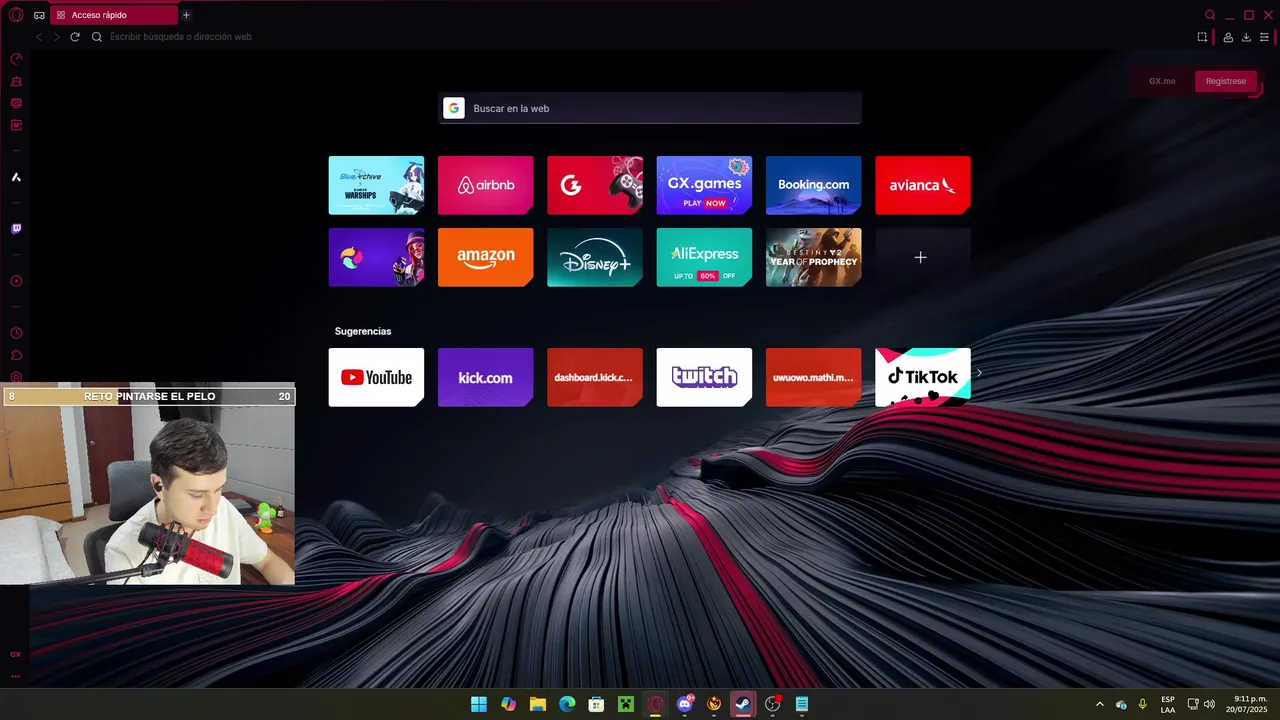Open the uwuowo.mathi.m... suggestion tile

[813, 377]
